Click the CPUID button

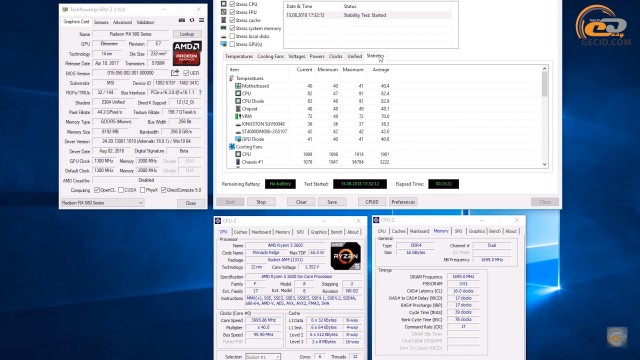pyautogui.click(x=372, y=202)
